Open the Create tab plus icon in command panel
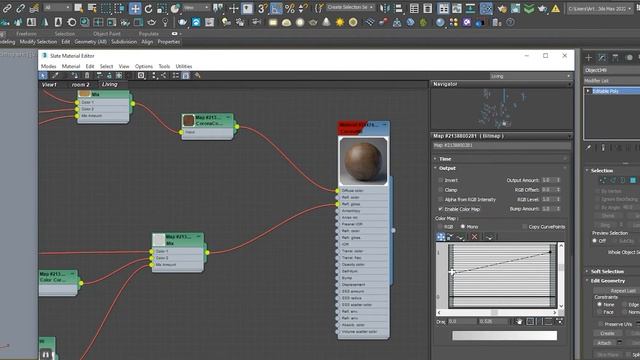The height and width of the screenshot is (360, 640). coord(589,58)
